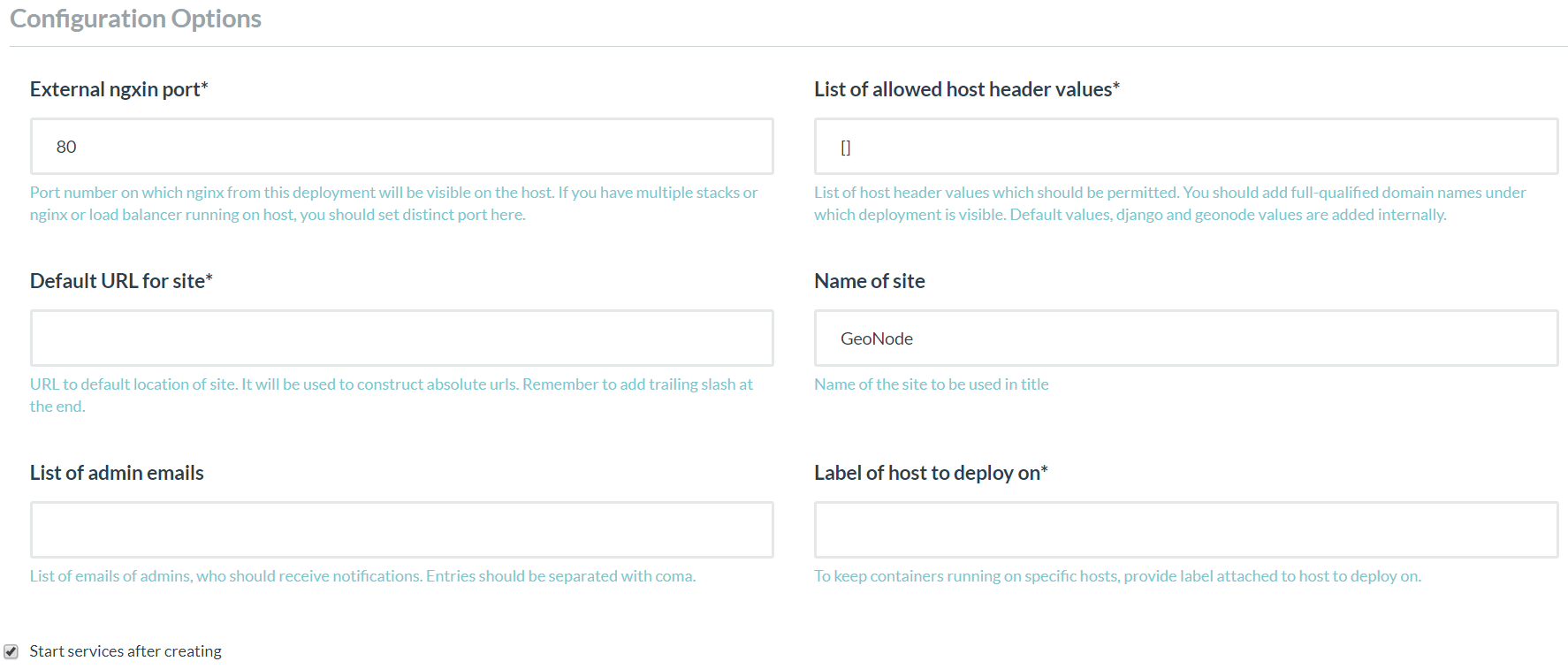This screenshot has width=1568, height=669.
Task: Click the 'Default URL for site*' label
Action: point(121,281)
